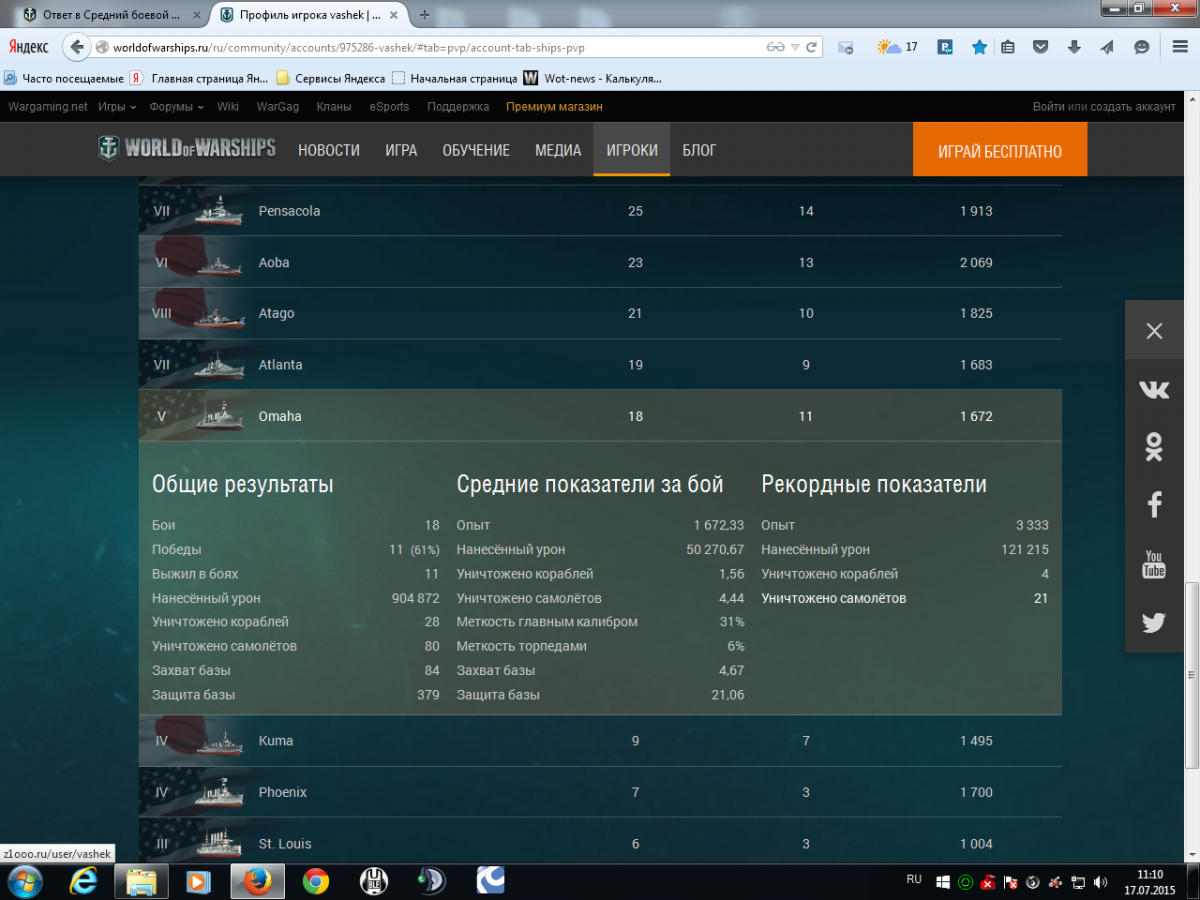This screenshot has width=1200, height=900.
Task: Open the mail envelope toolbar icon
Action: [x=846, y=47]
